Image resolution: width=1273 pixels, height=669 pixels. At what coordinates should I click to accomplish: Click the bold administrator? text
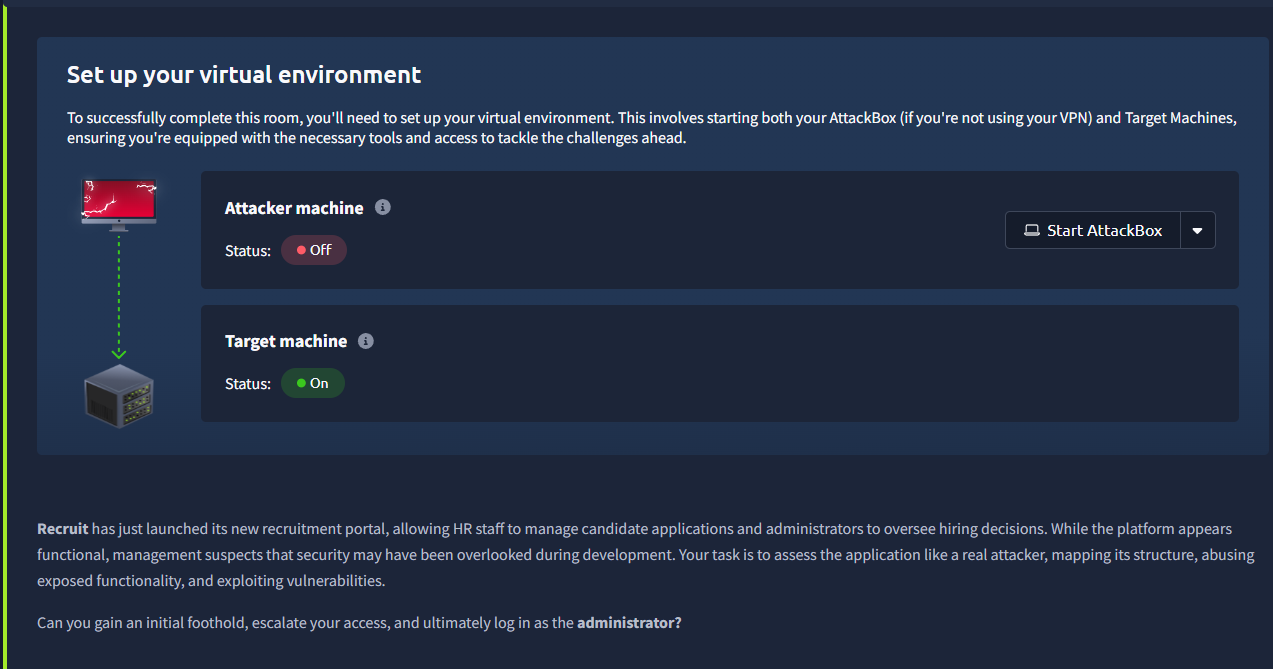click(x=629, y=622)
